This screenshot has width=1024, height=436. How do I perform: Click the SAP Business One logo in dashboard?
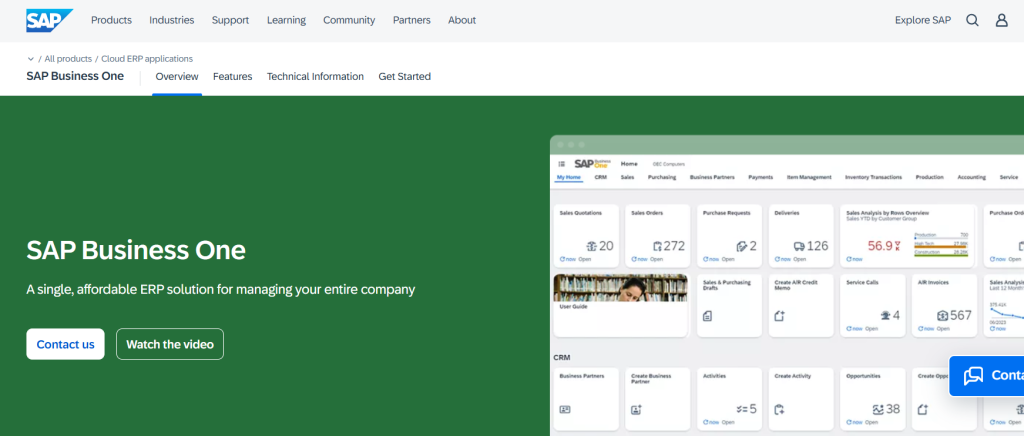[x=592, y=164]
